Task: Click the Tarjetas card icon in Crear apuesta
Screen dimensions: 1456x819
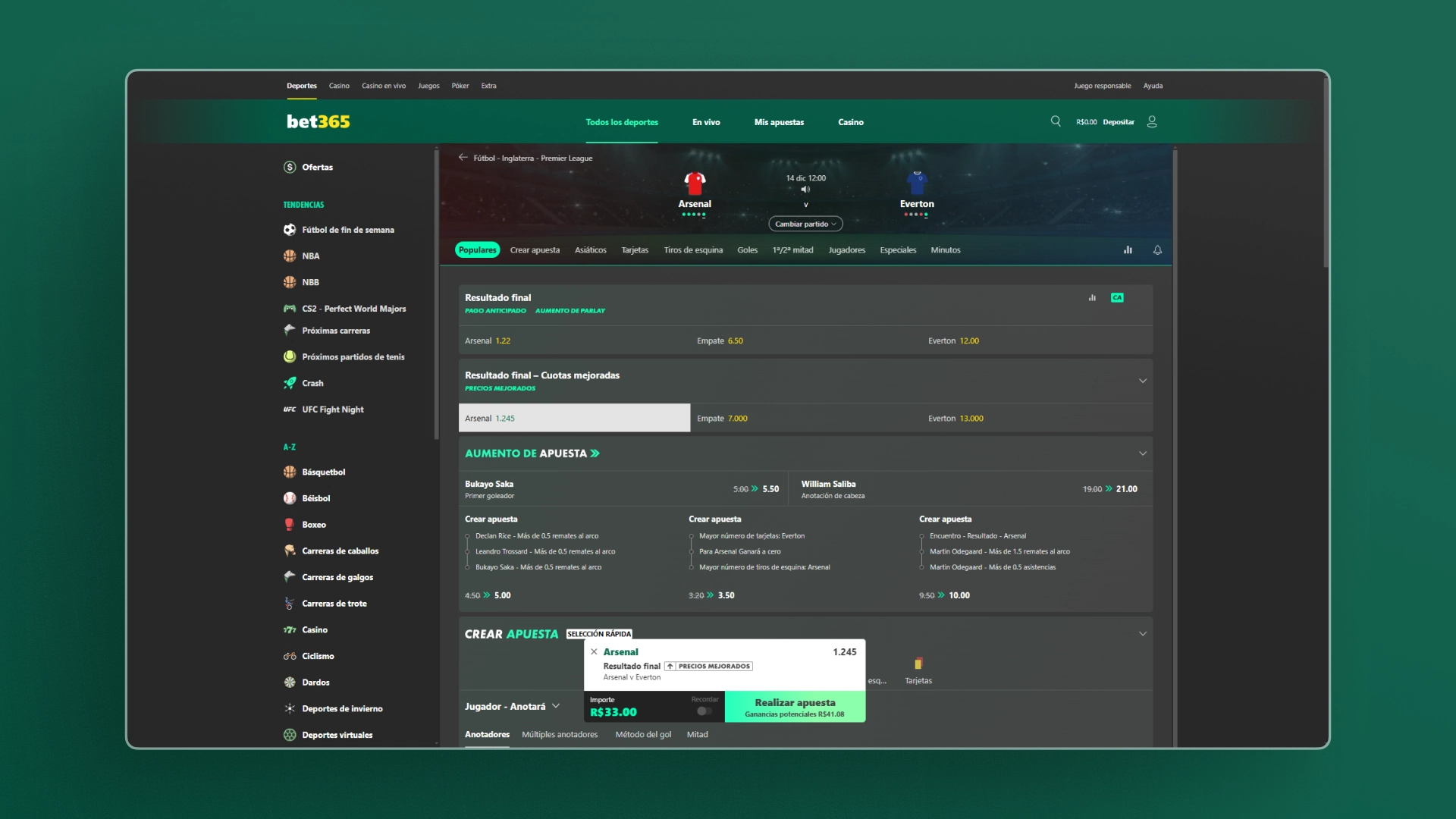Action: tap(918, 664)
